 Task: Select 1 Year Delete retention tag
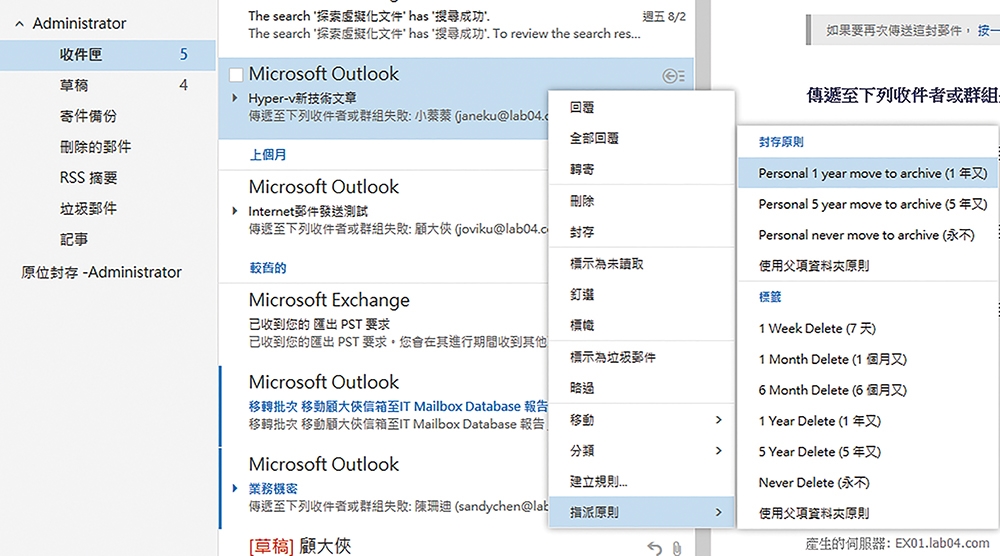point(869,421)
